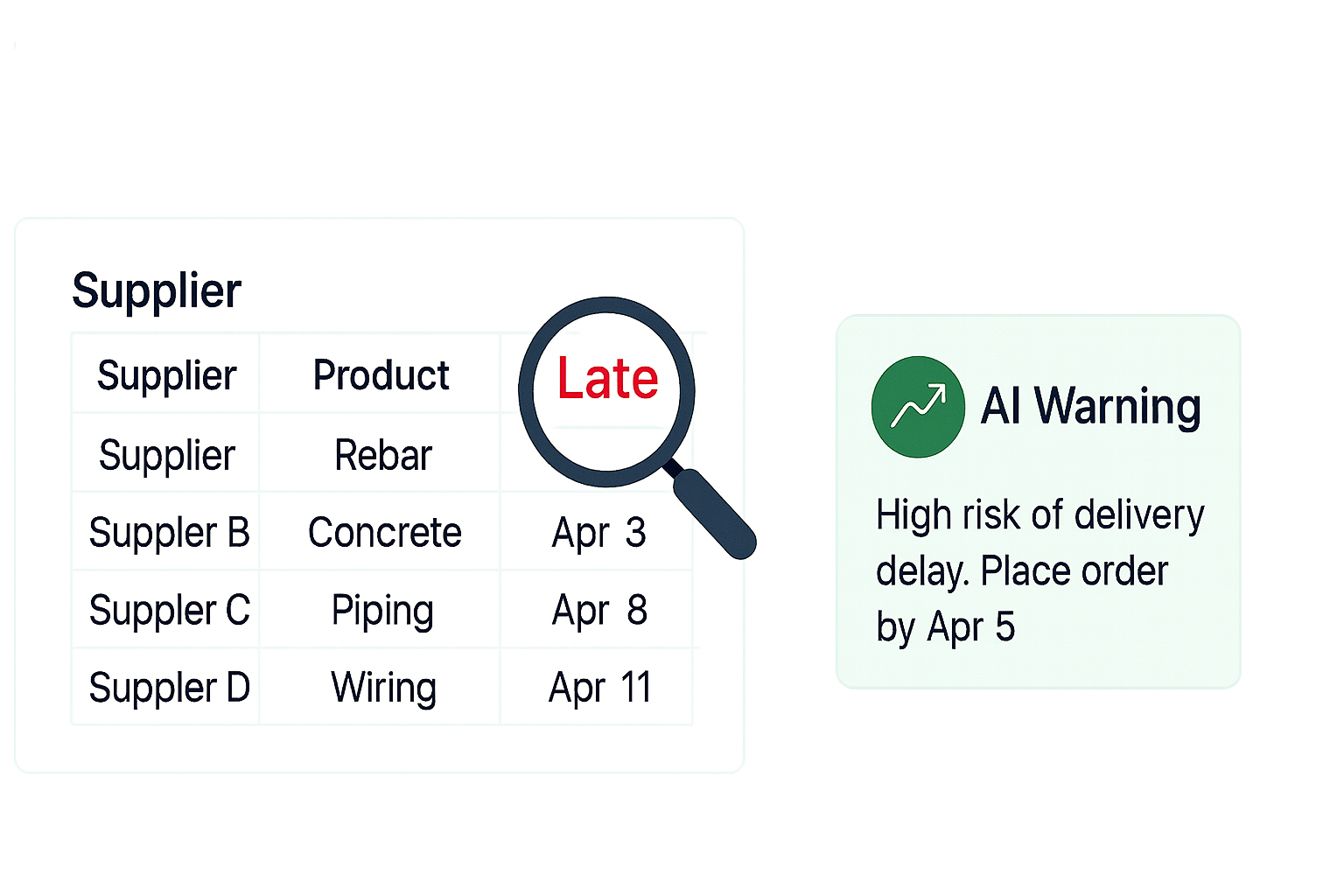Click the green trend arrow icon
Image resolution: width=1344 pixels, height=896 pixels.
tap(918, 407)
